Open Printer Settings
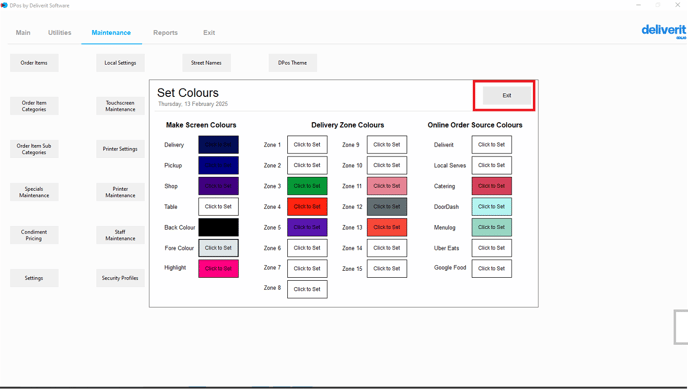The image size is (688, 389). [120, 149]
